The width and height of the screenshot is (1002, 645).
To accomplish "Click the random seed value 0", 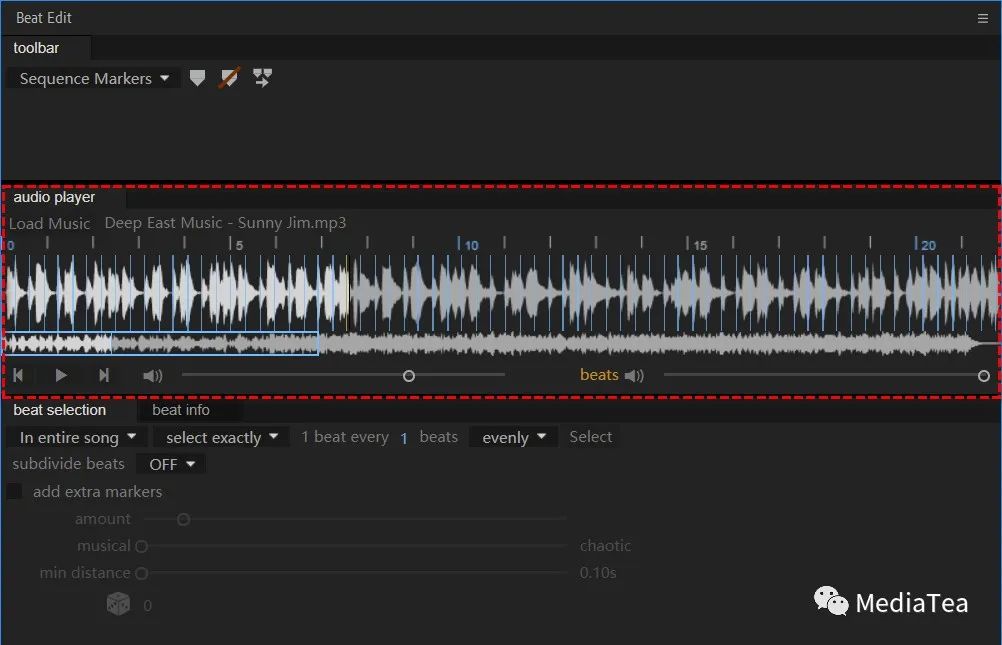I will [148, 605].
